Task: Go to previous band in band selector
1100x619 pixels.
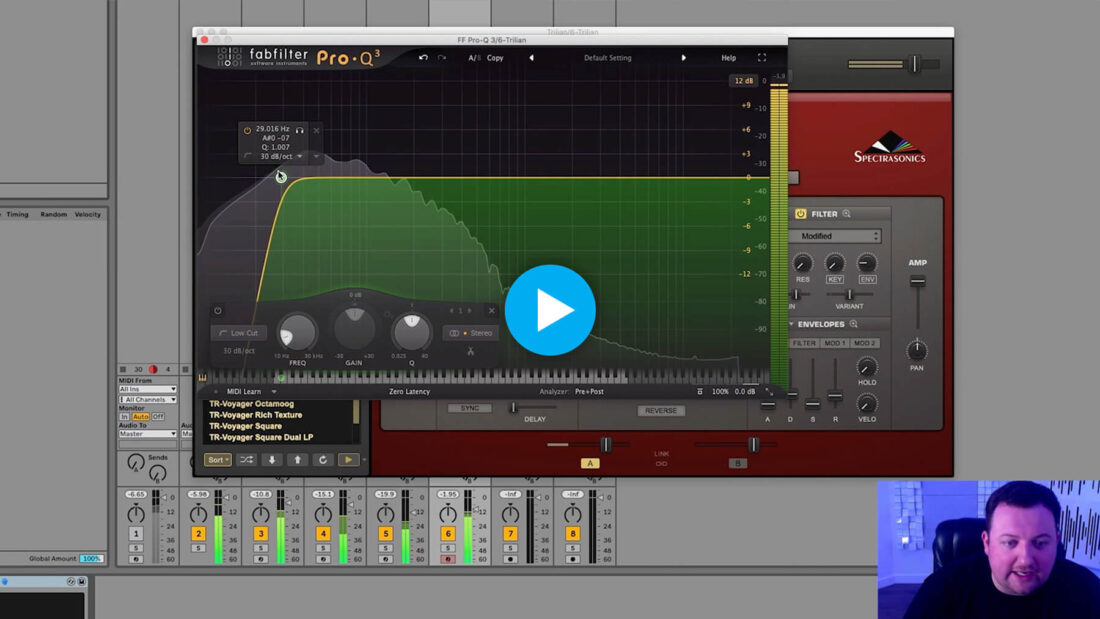Action: pos(452,310)
